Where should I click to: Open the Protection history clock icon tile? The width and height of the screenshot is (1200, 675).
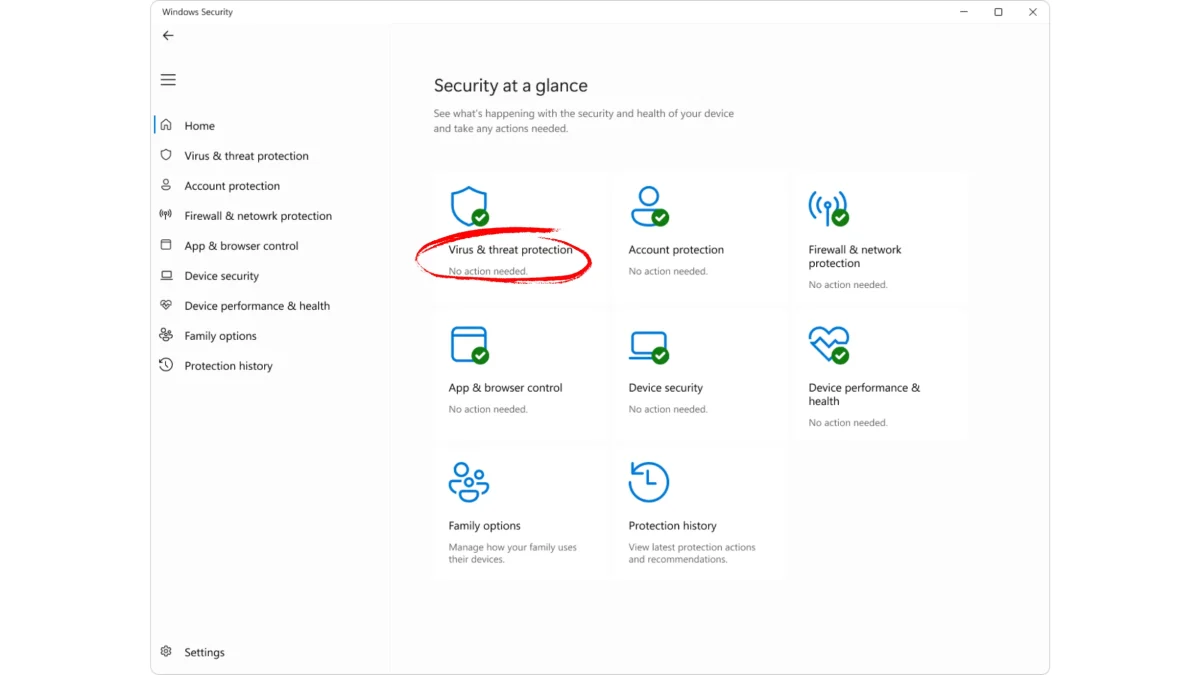click(x=649, y=482)
